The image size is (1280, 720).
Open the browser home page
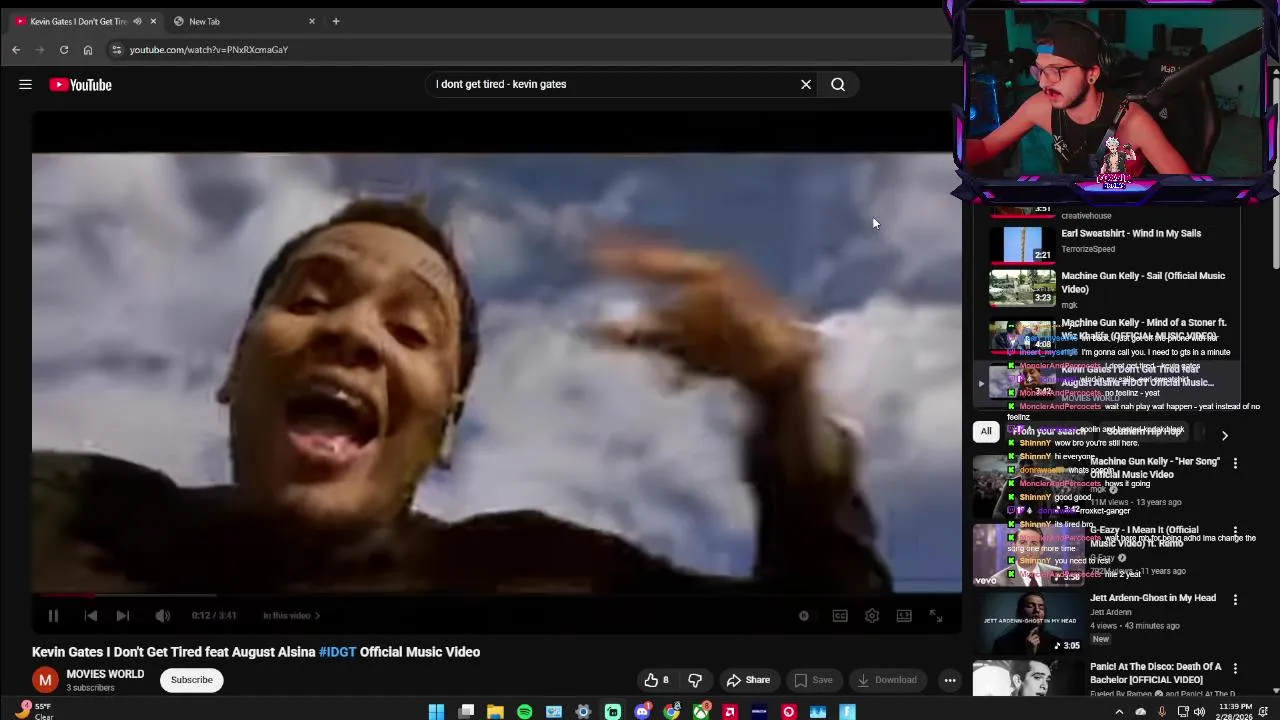coord(88,49)
